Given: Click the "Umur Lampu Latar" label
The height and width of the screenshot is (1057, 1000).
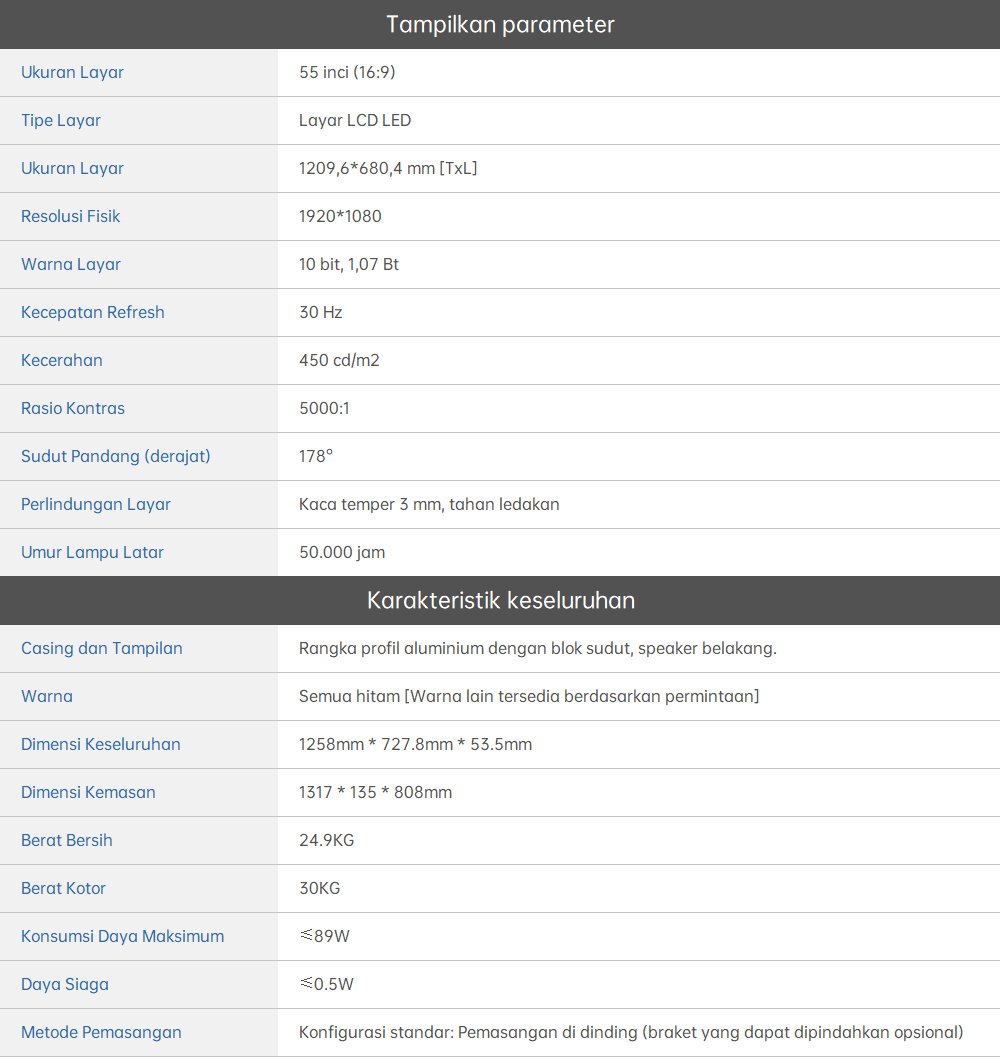Looking at the screenshot, I should click(x=92, y=552).
